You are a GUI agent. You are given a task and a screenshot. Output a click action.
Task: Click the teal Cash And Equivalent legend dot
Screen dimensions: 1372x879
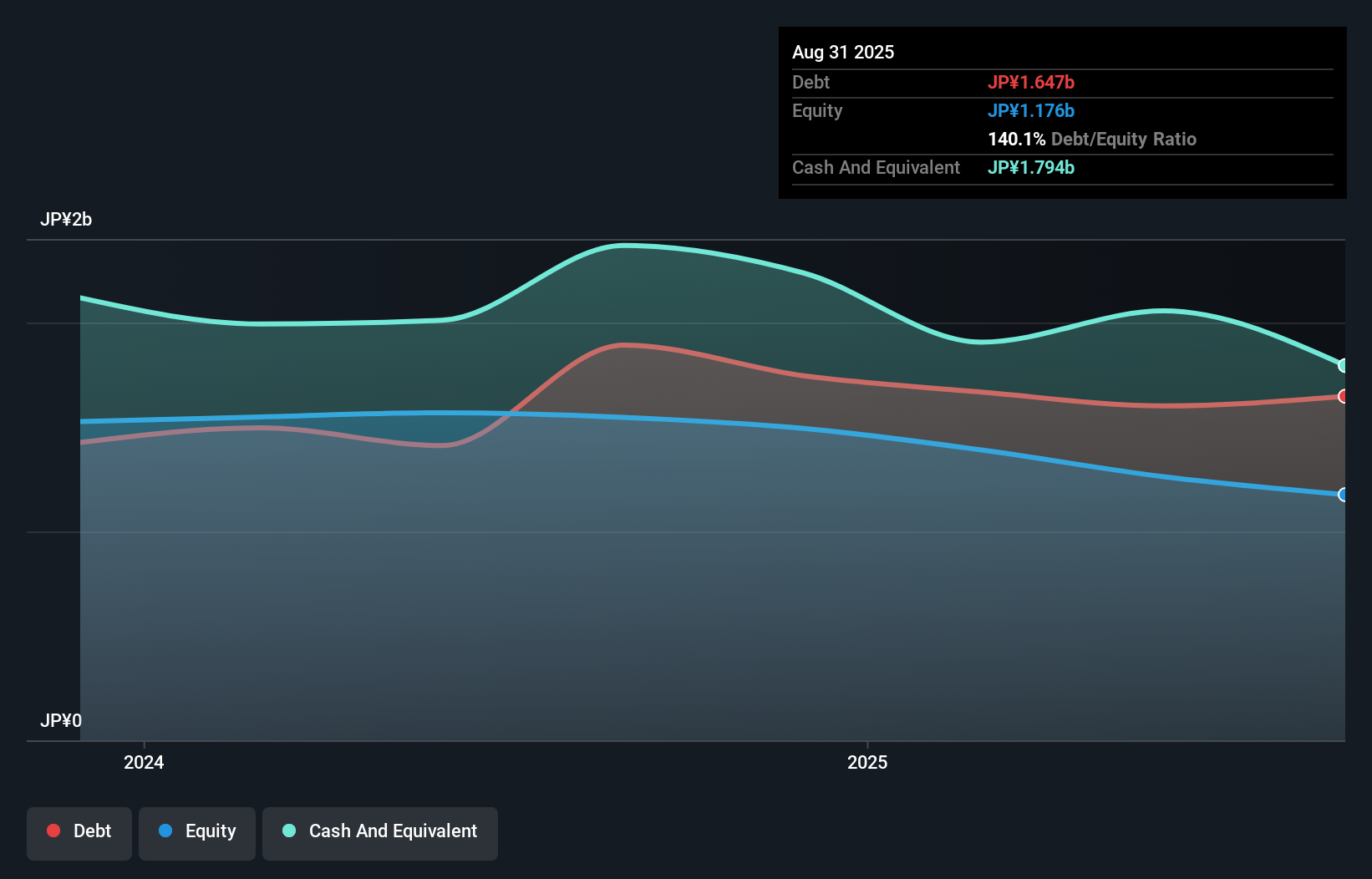[287, 831]
